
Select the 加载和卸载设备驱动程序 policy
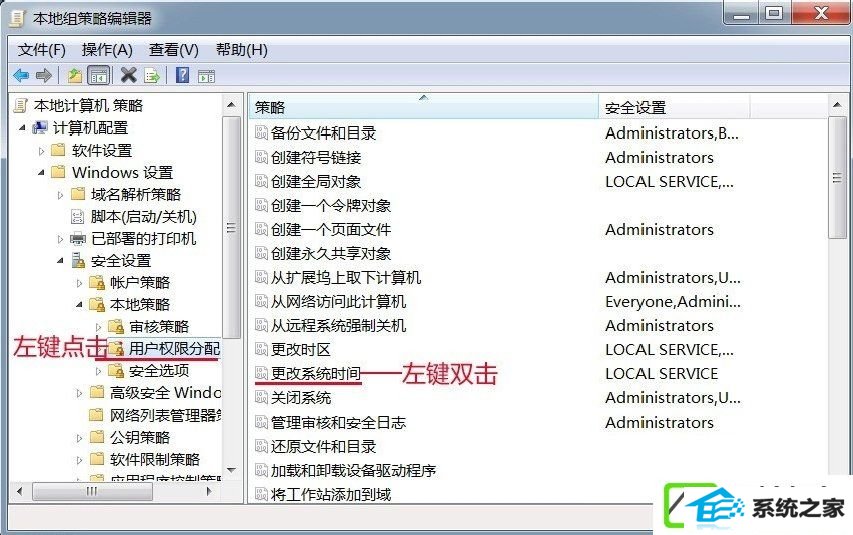[x=354, y=470]
